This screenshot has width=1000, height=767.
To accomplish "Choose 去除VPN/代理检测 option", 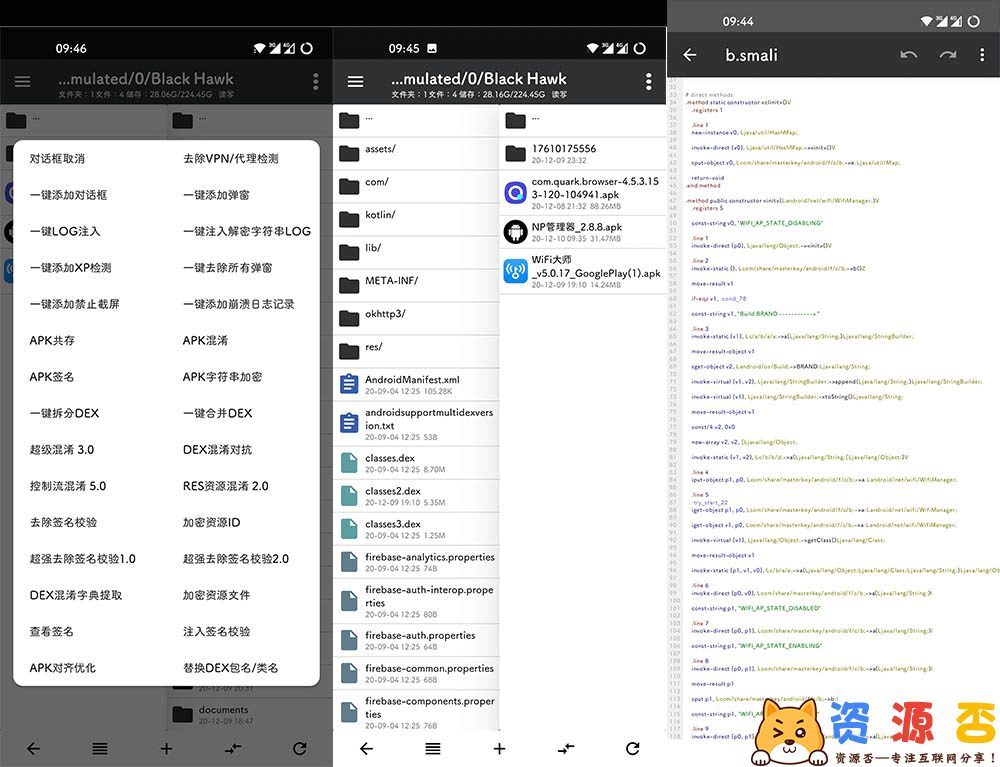I will tap(231, 159).
